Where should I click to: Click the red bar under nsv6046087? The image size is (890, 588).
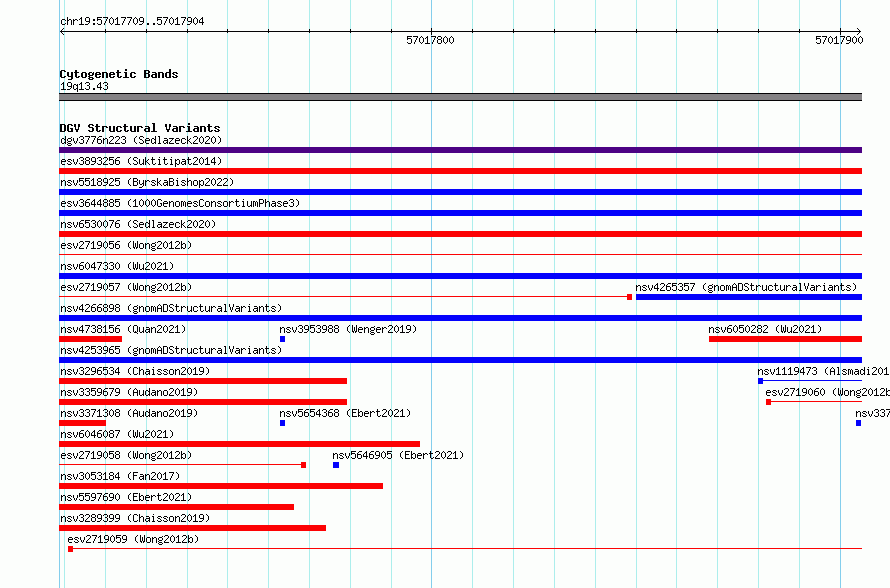(240, 444)
